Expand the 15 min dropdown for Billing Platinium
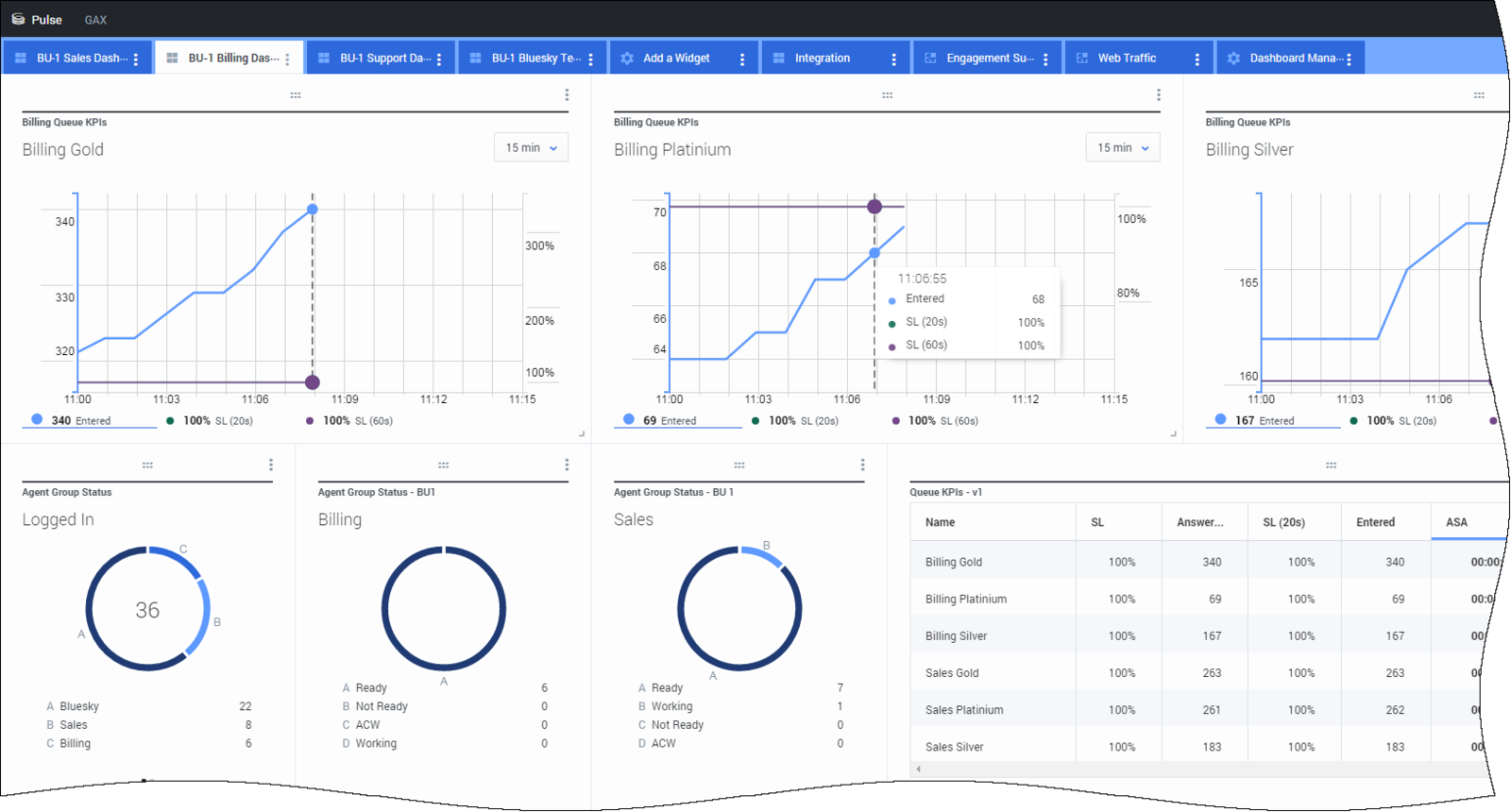The height and width of the screenshot is (812, 1511). pyautogui.click(x=1123, y=147)
